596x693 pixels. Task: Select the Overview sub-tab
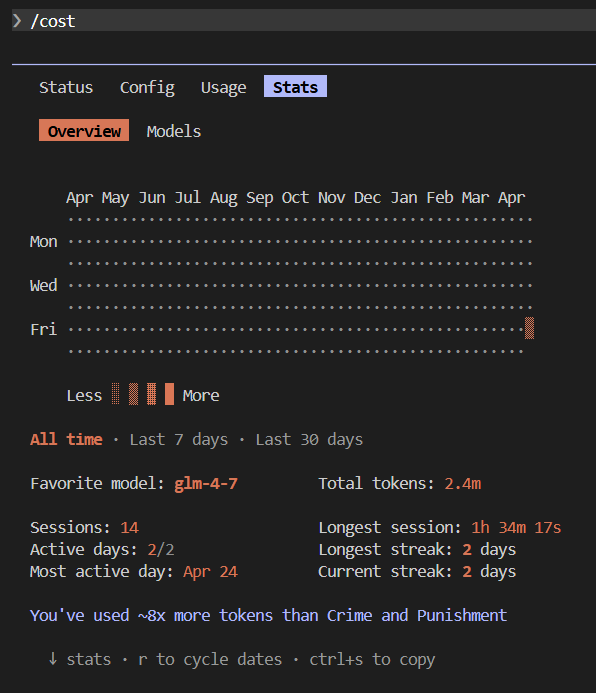(x=84, y=130)
